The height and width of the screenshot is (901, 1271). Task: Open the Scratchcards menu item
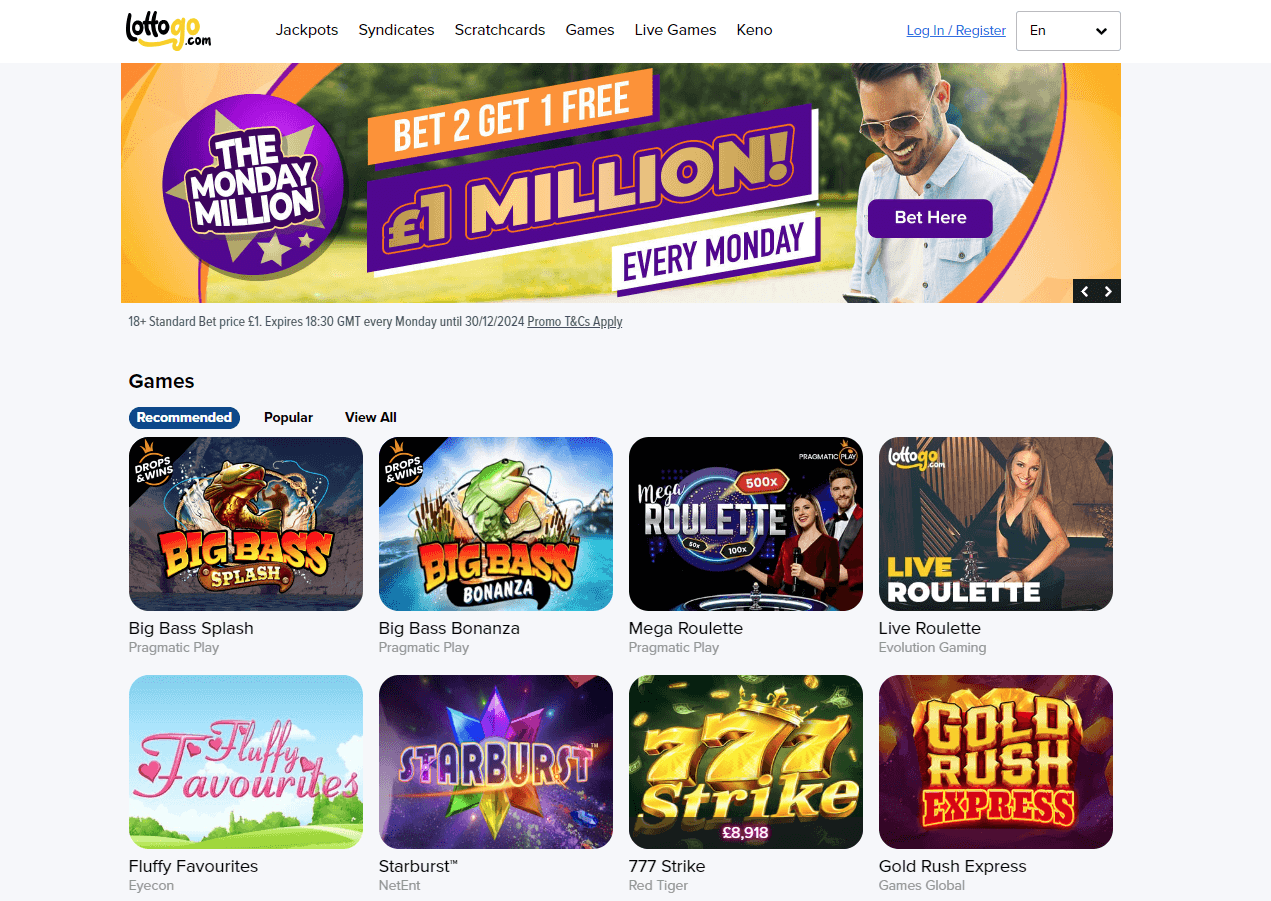click(x=500, y=30)
